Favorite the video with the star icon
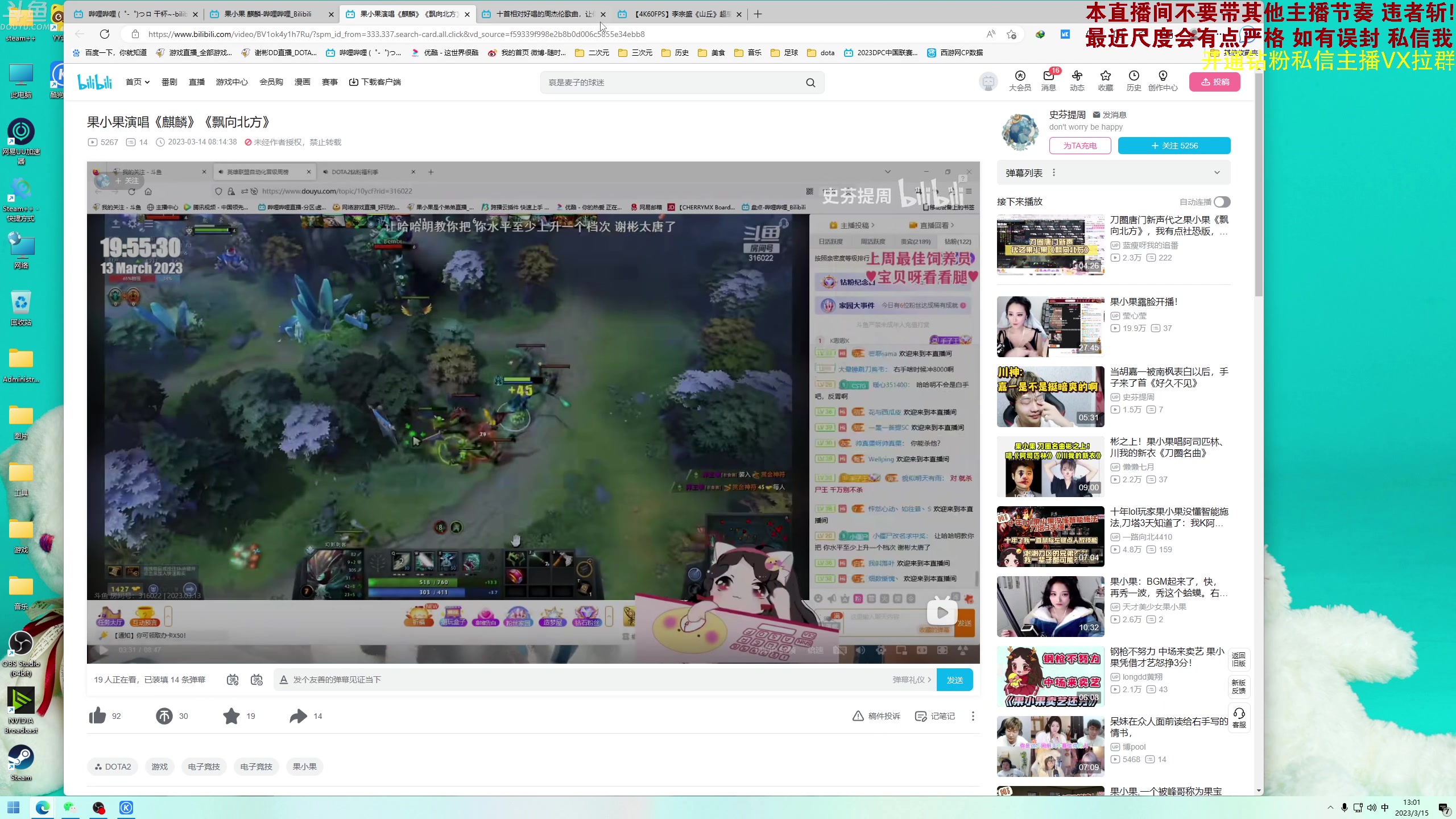Image resolution: width=1456 pixels, height=819 pixels. (x=231, y=716)
